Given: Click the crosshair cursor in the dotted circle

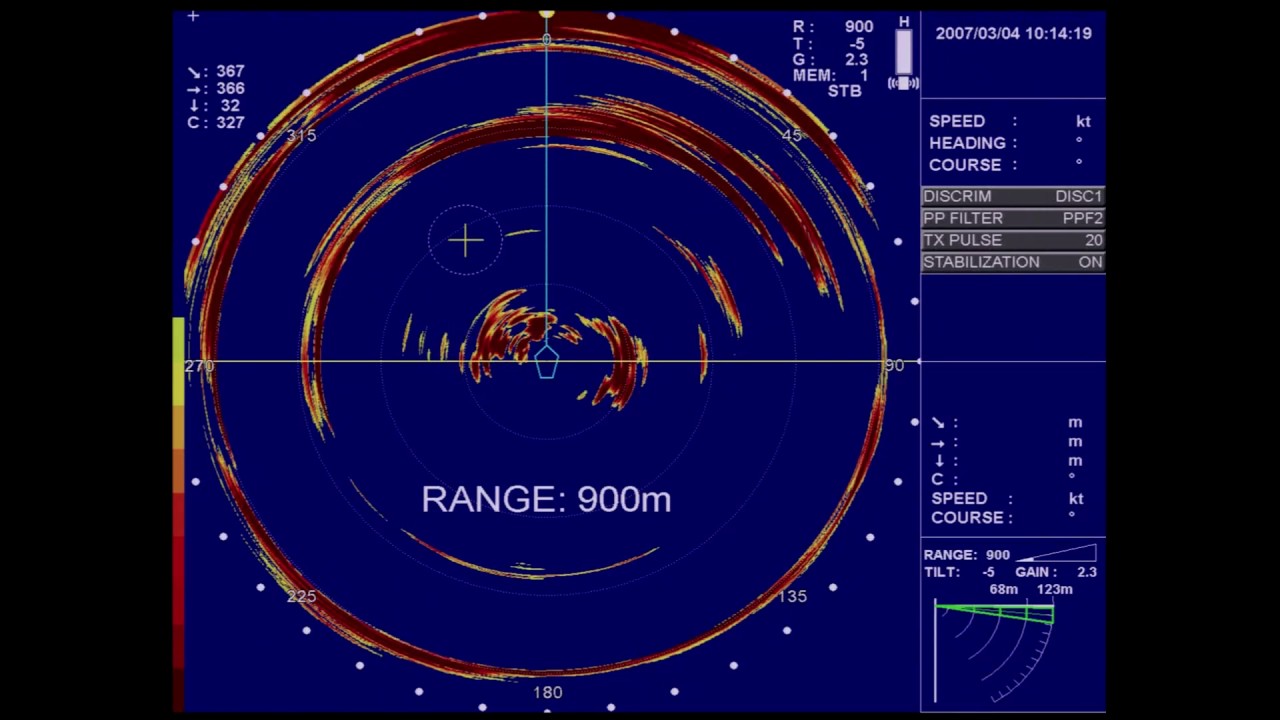Looking at the screenshot, I should (x=465, y=240).
